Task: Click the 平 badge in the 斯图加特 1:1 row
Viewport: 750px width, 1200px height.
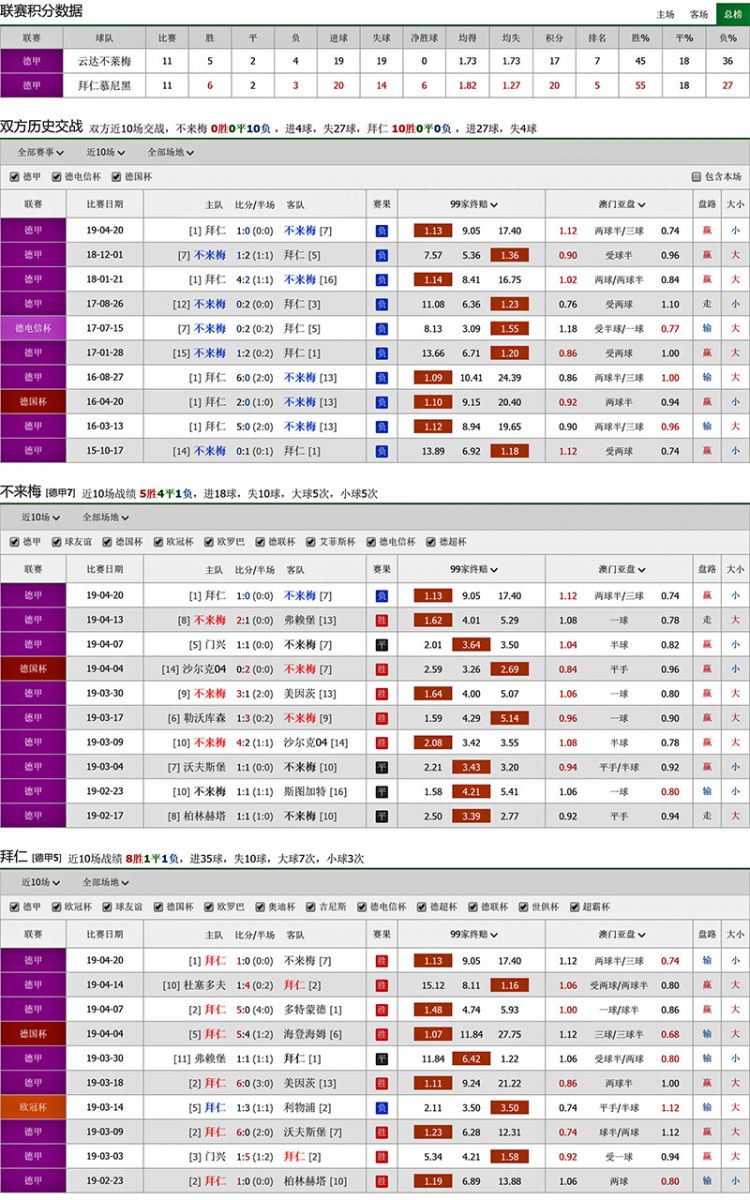Action: [381, 792]
